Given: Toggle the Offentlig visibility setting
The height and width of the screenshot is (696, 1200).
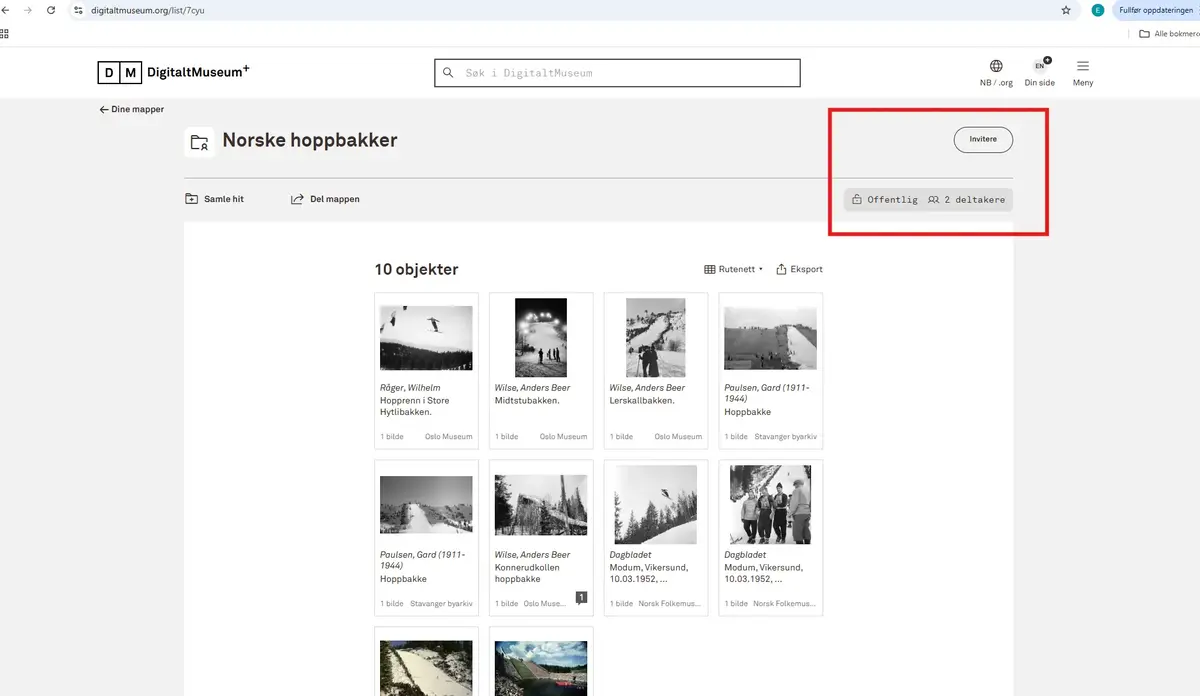Looking at the screenshot, I should pos(884,200).
